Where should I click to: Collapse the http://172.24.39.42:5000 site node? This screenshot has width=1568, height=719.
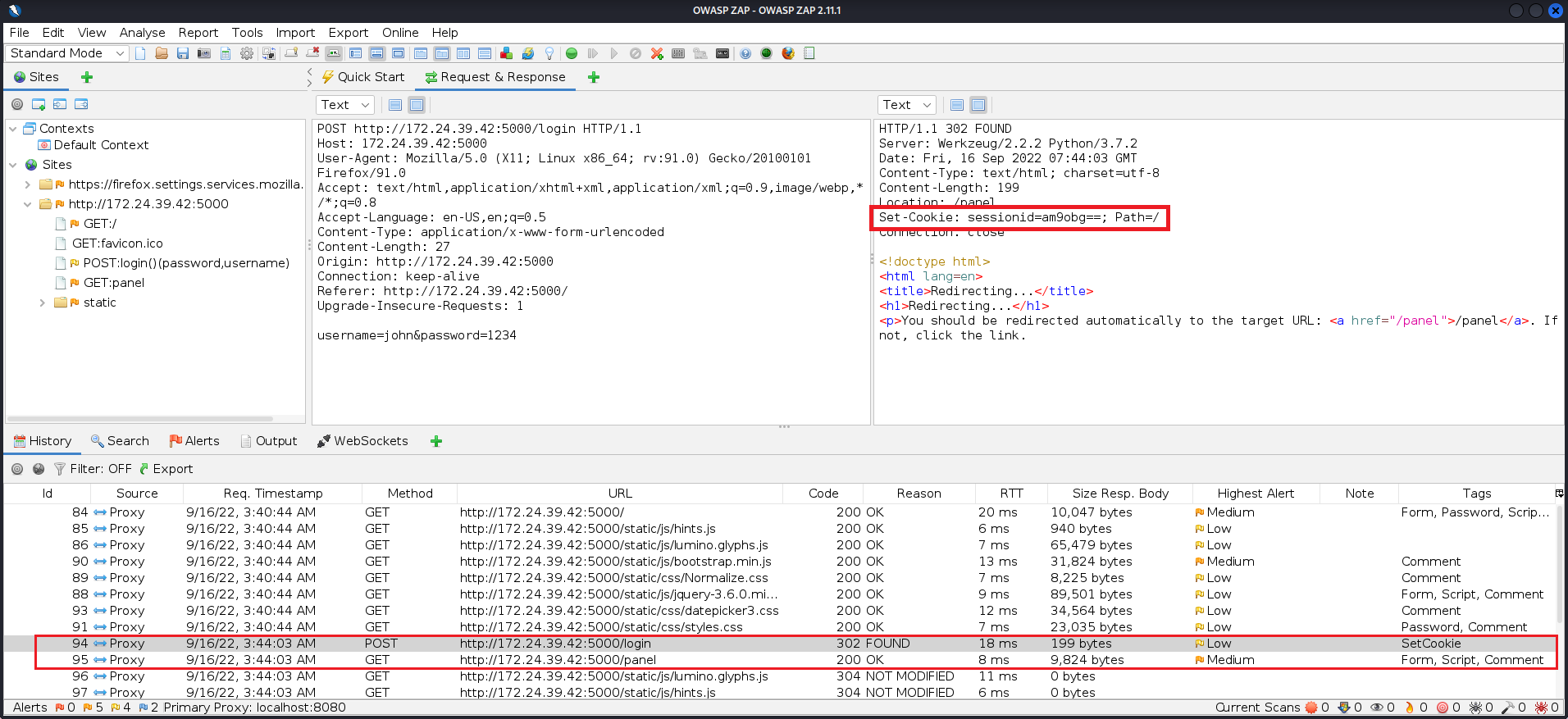click(28, 204)
